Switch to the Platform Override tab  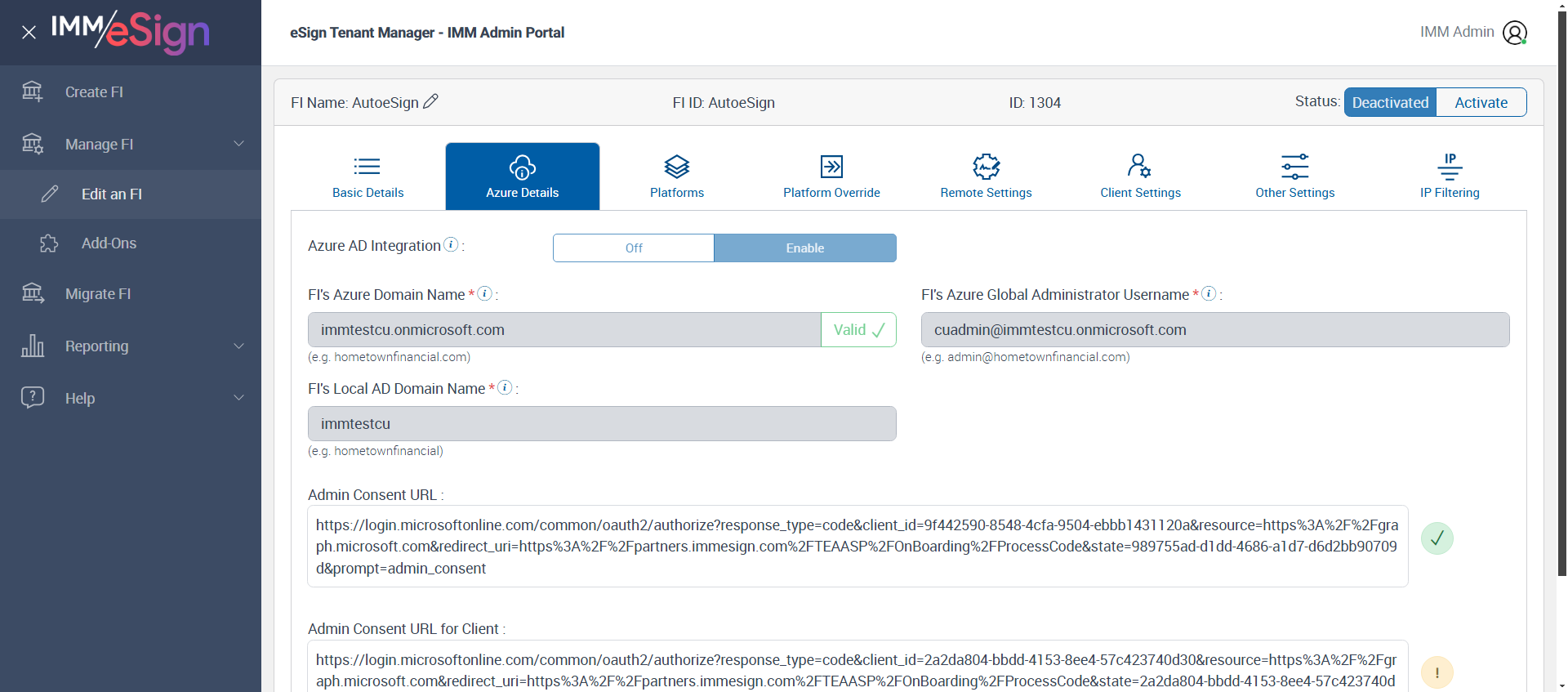click(831, 176)
